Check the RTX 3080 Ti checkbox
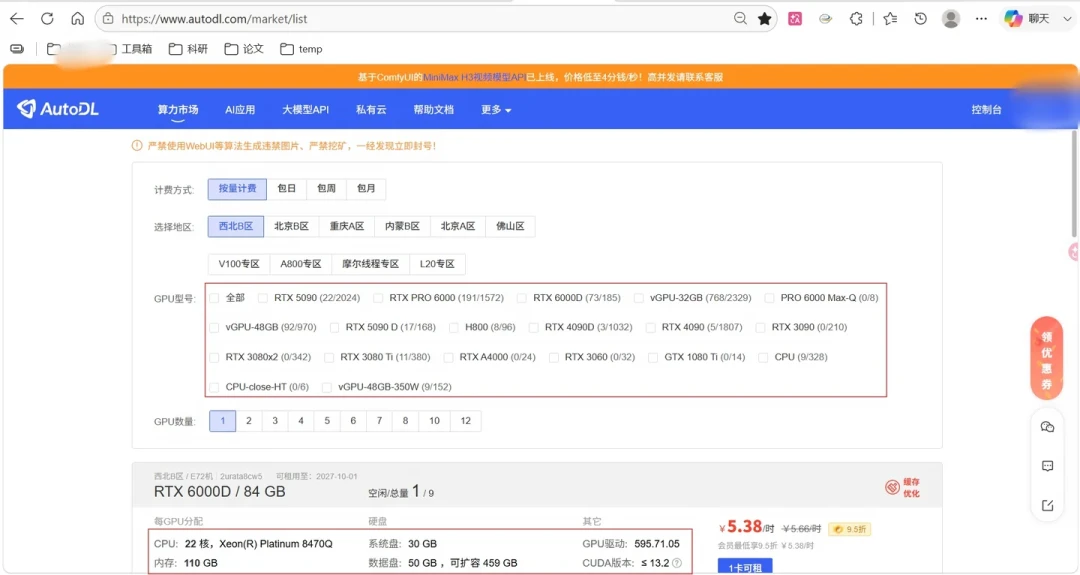1080x575 pixels. point(329,357)
